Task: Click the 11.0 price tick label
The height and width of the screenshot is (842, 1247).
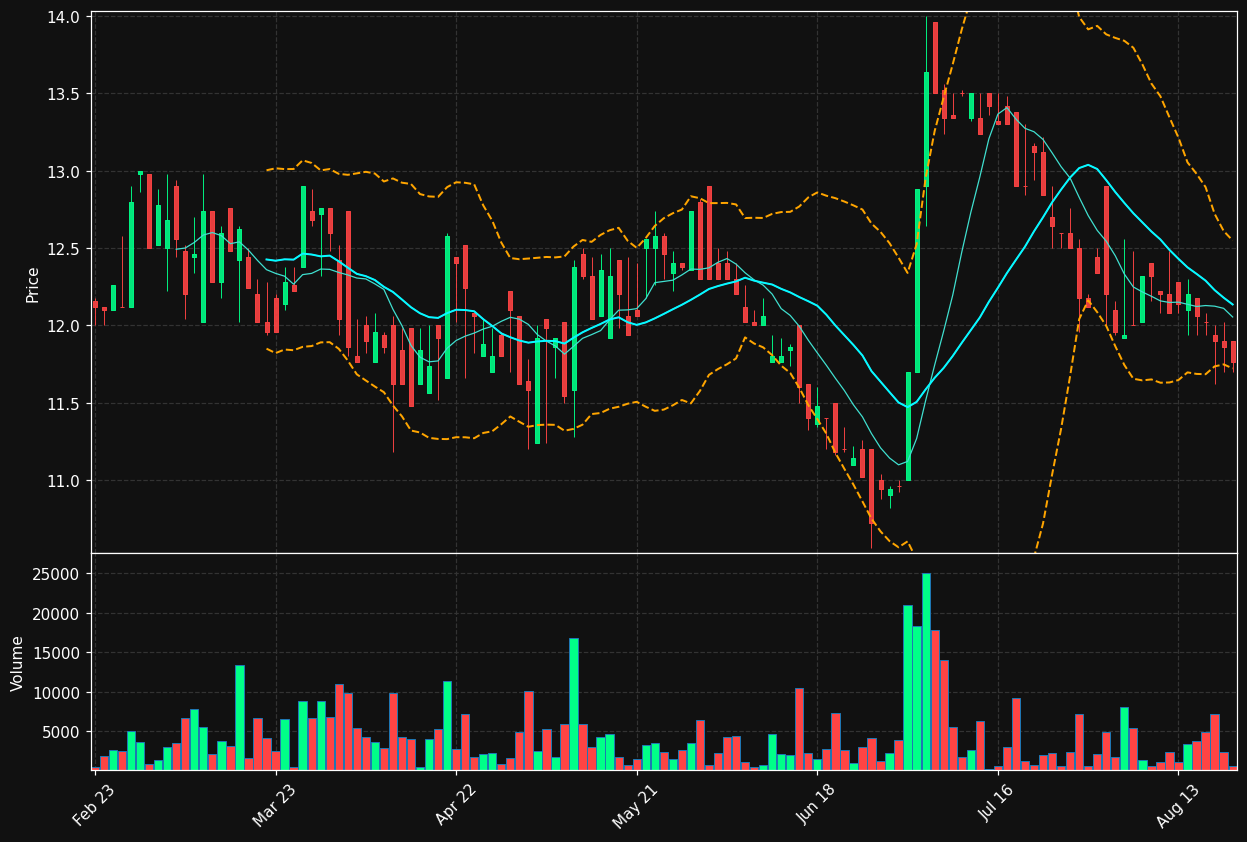Action: (x=66, y=481)
